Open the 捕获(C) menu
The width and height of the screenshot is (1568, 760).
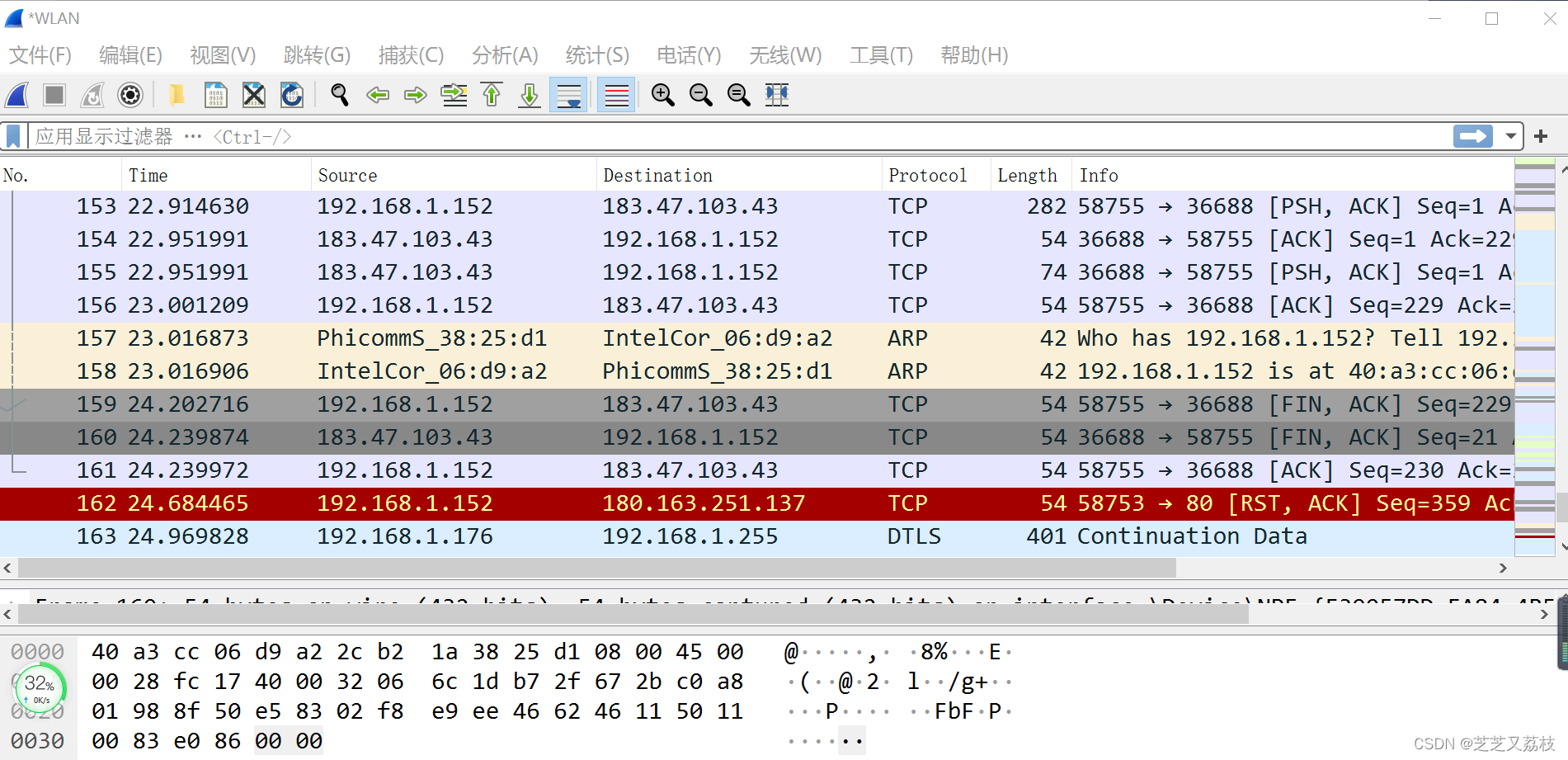click(x=411, y=55)
